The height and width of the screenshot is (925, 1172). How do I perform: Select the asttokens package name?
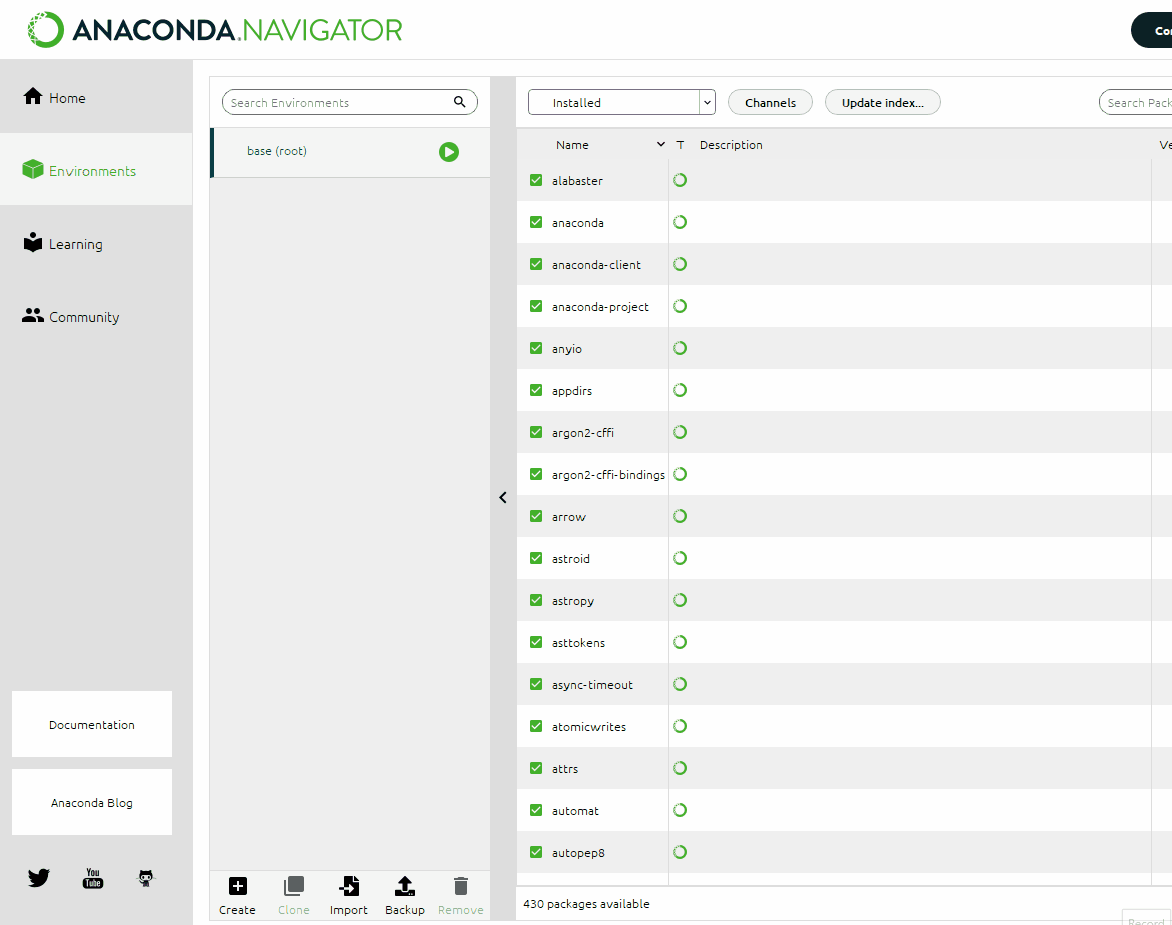click(579, 643)
